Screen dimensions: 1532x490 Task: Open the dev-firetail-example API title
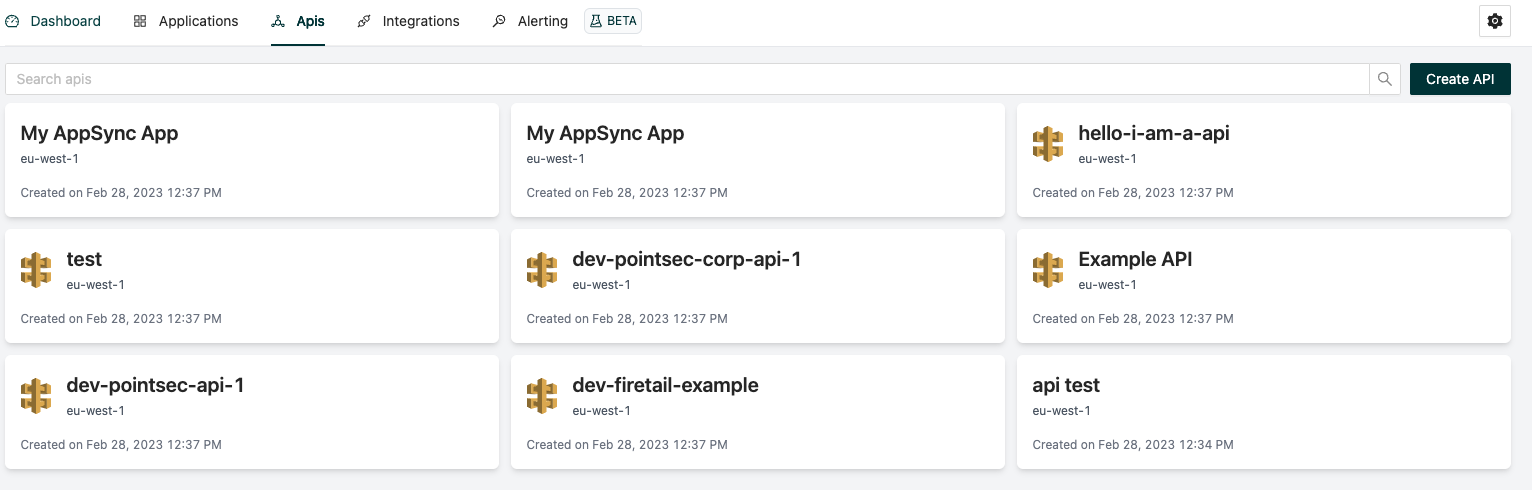[x=665, y=386]
